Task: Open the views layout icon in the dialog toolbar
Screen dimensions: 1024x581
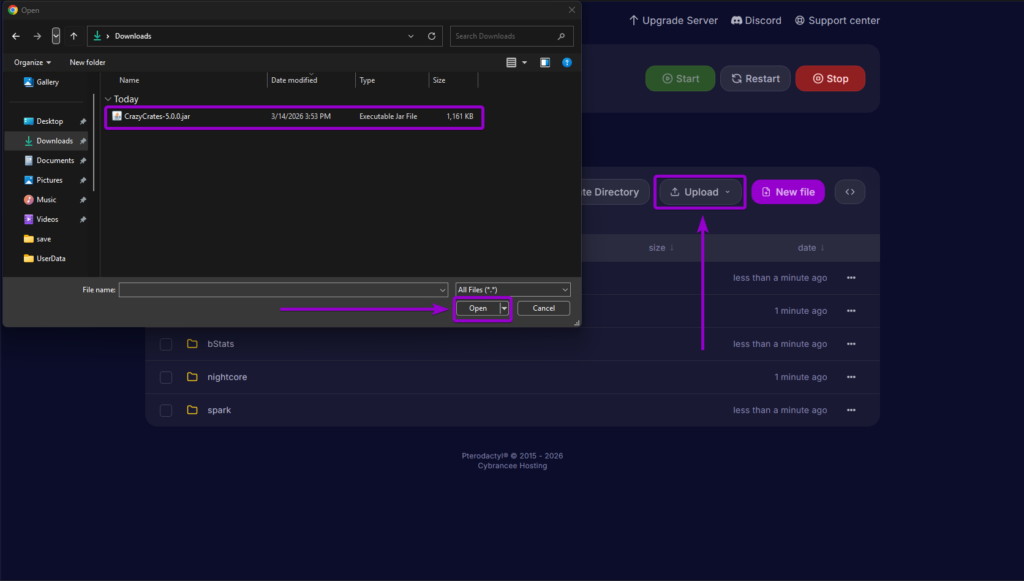Action: tap(511, 61)
